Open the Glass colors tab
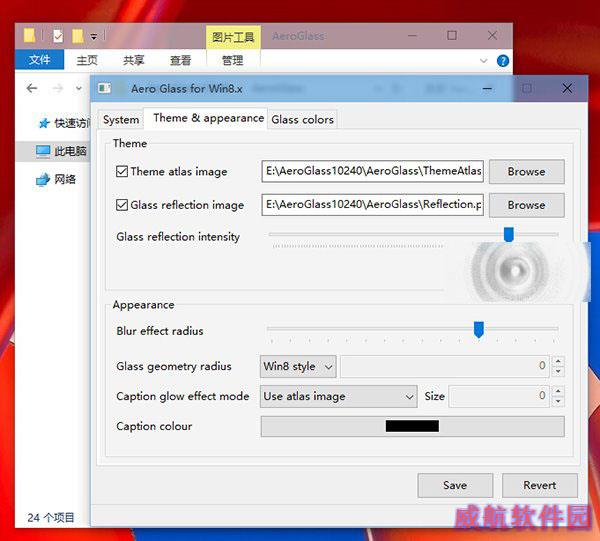The width and height of the screenshot is (600, 541). tap(302, 120)
